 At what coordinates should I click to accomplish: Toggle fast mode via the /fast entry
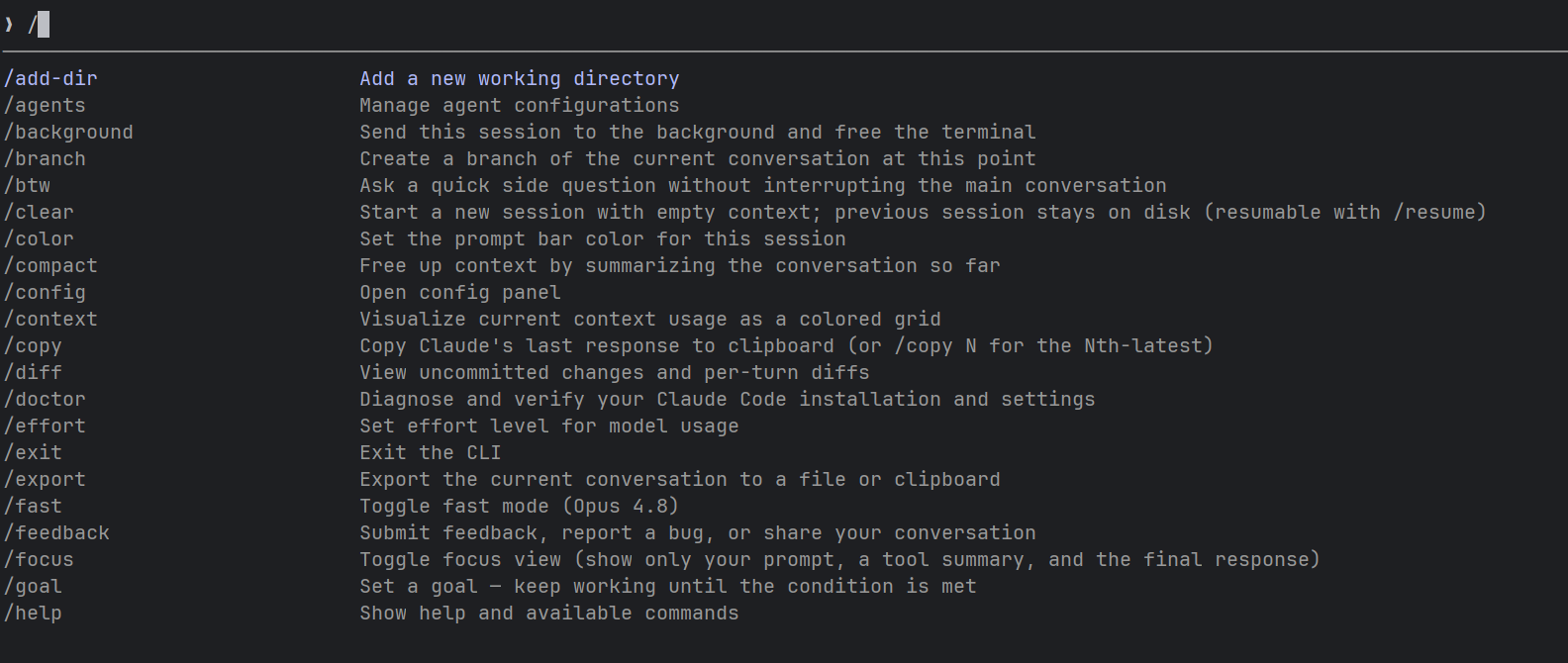pos(33,506)
